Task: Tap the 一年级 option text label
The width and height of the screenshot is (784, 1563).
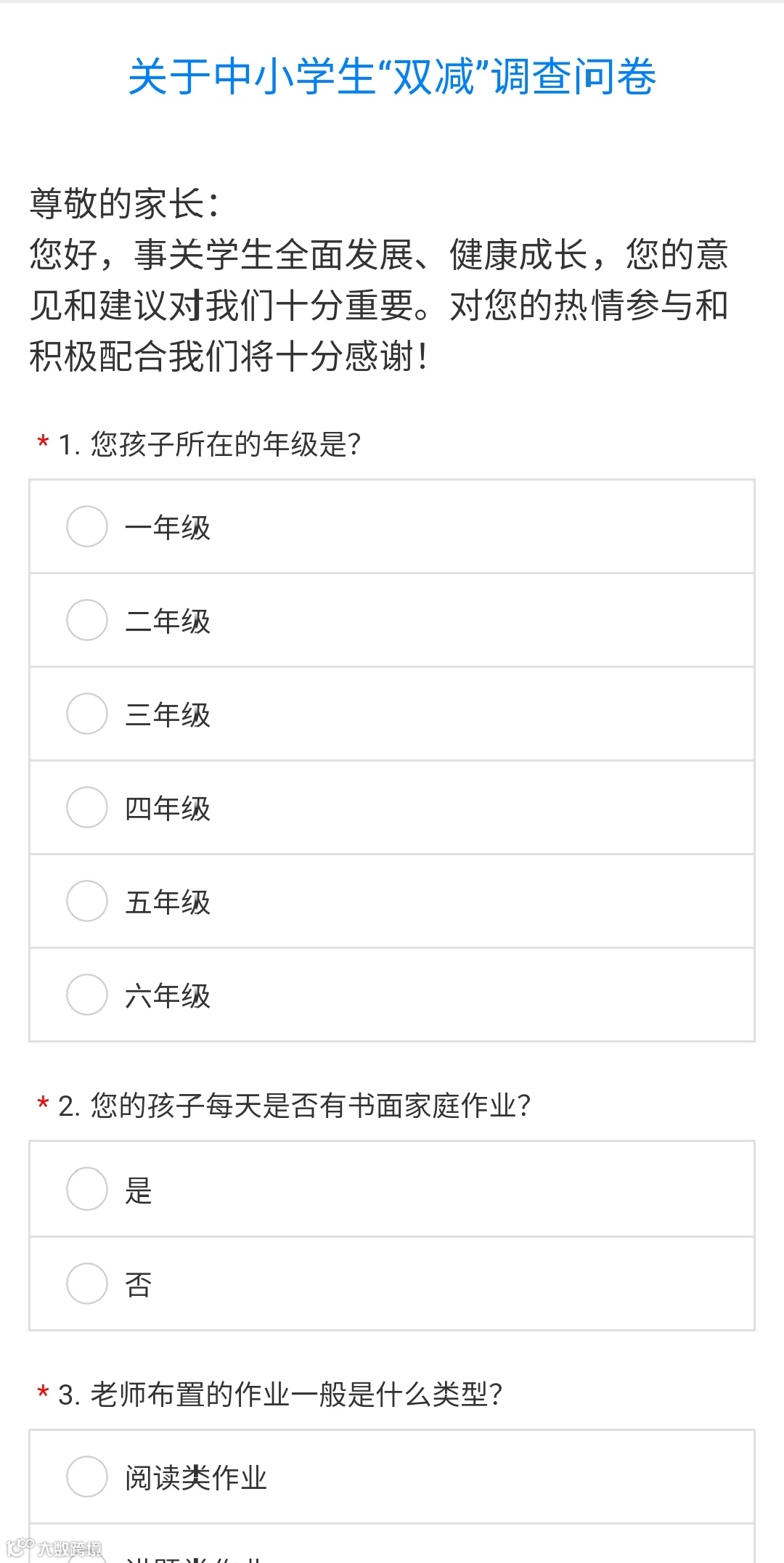Action: click(168, 528)
